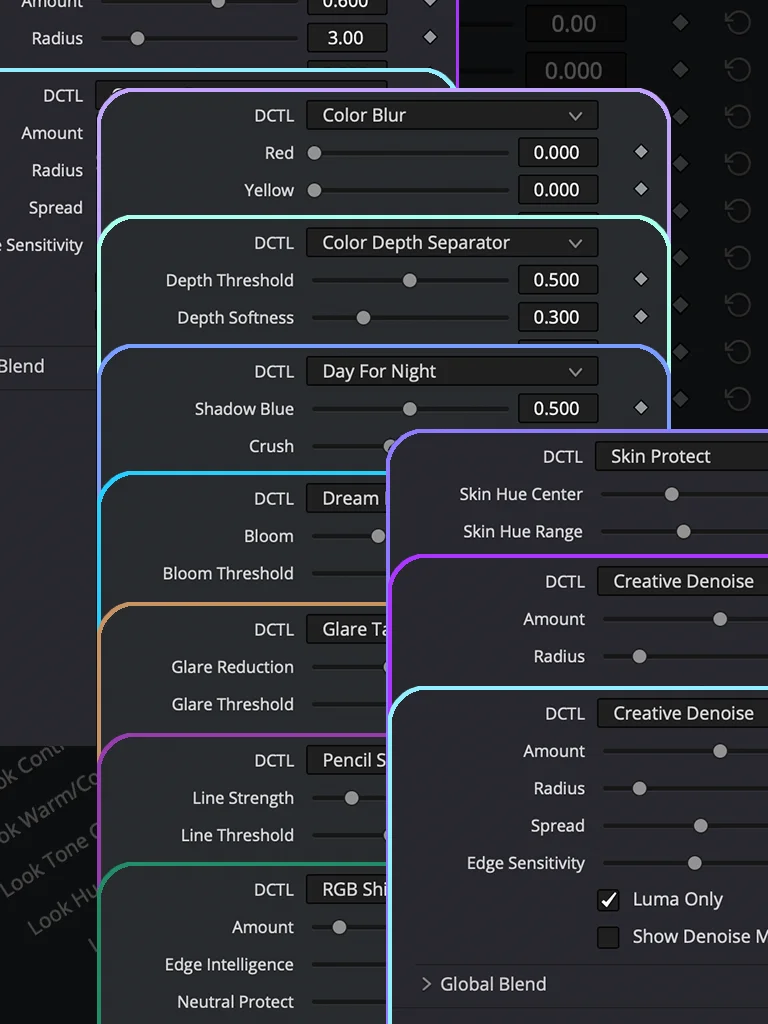Enable the Luma Only checkbox
This screenshot has width=768, height=1024.
click(608, 900)
